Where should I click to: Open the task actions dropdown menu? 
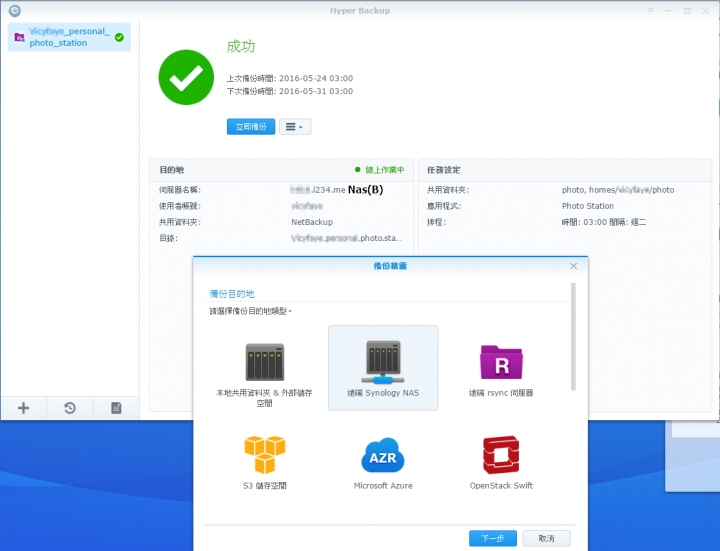[x=295, y=127]
